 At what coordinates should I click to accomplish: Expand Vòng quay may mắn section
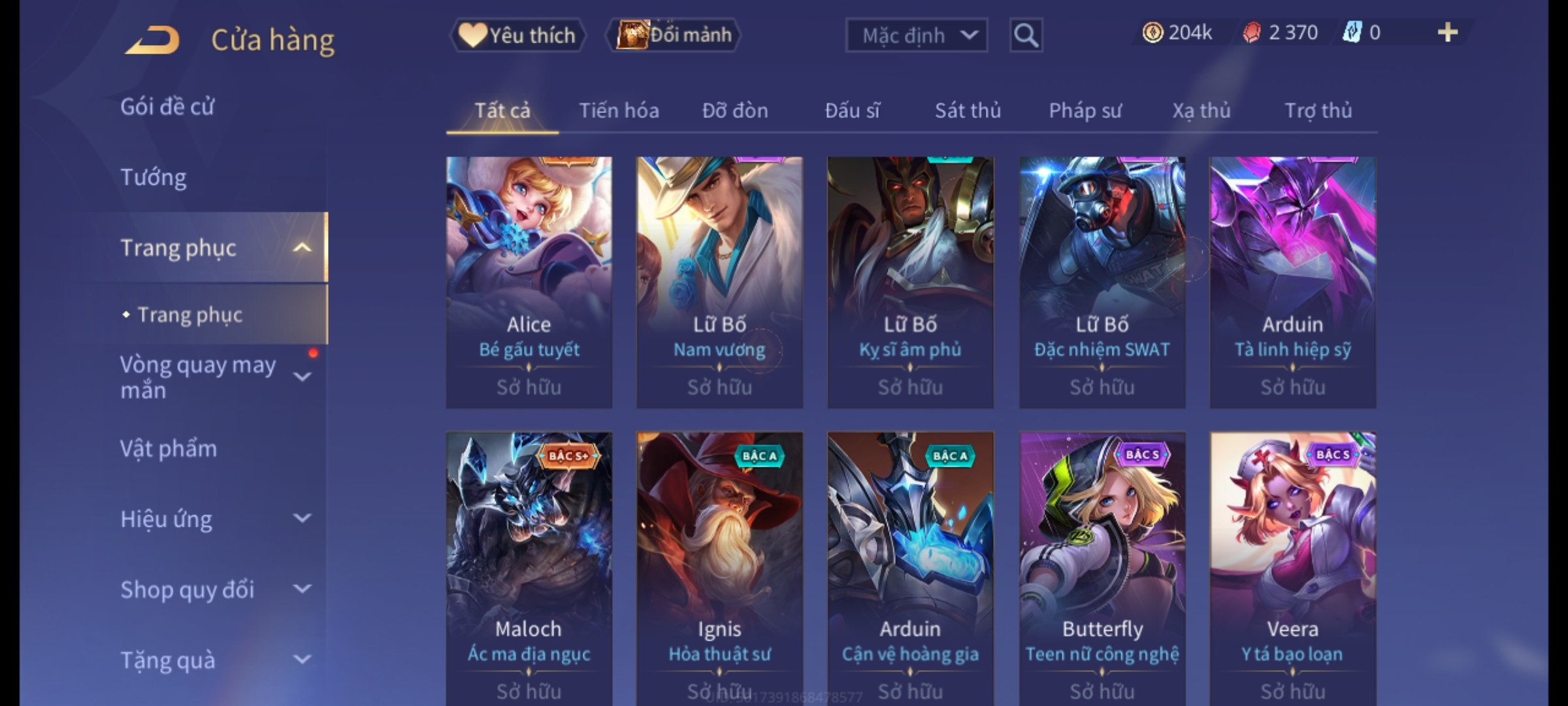point(302,377)
